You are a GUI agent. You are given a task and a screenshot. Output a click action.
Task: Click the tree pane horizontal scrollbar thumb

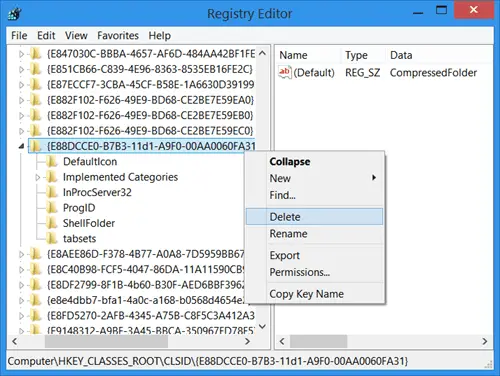(106, 341)
